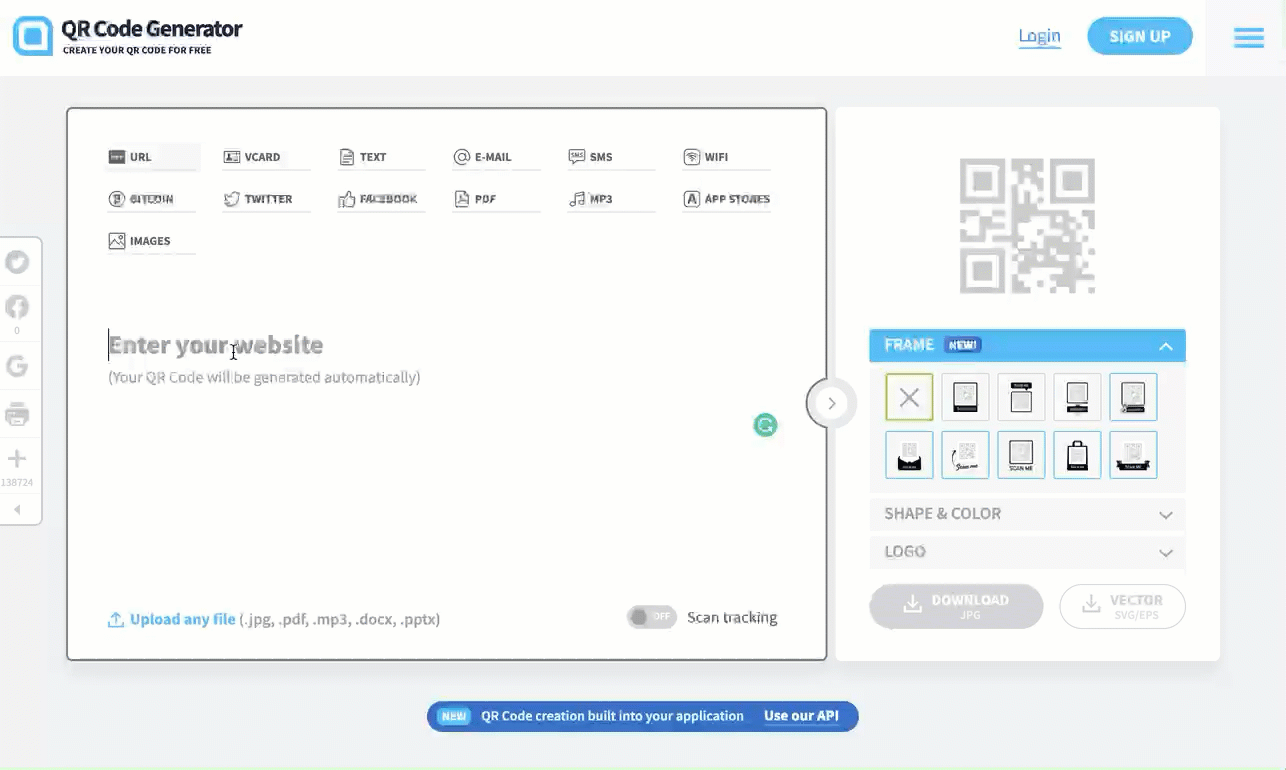Share via the Google sidebar icon

[17, 366]
